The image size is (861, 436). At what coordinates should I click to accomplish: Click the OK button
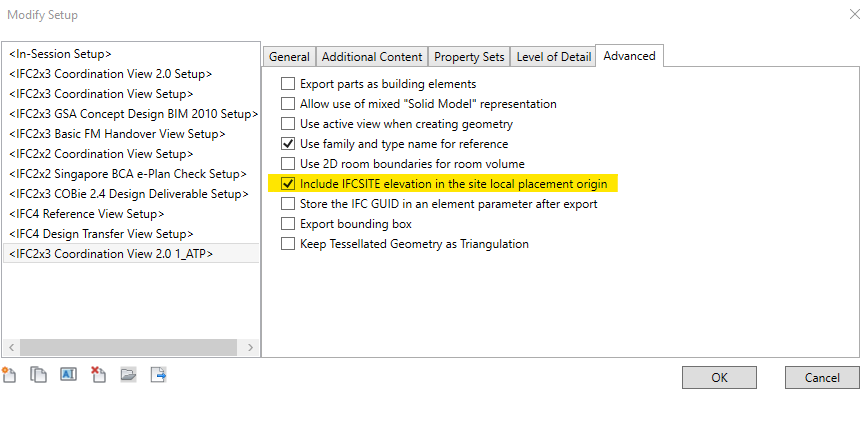719,378
